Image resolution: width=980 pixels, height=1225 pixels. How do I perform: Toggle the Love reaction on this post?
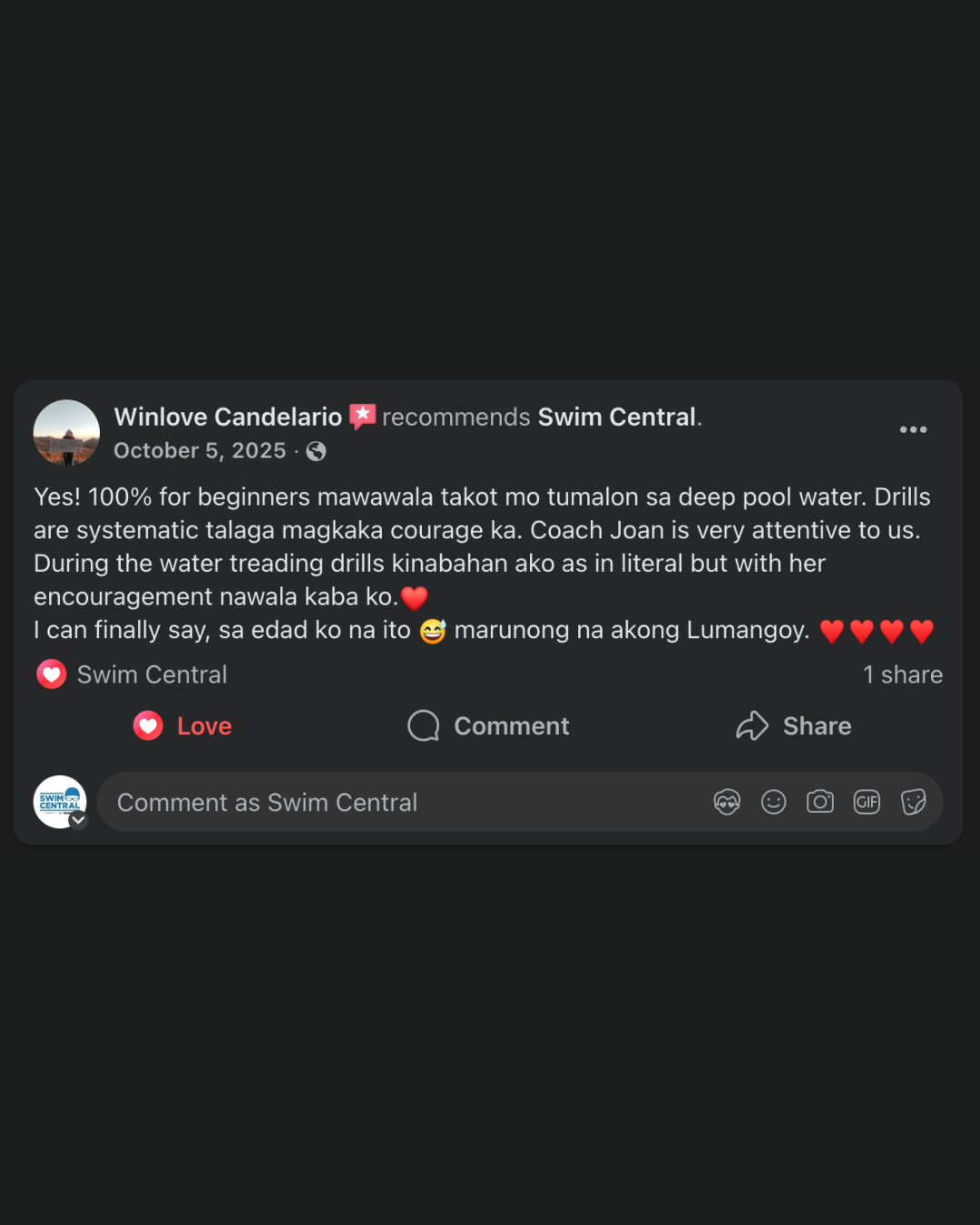pos(183,726)
